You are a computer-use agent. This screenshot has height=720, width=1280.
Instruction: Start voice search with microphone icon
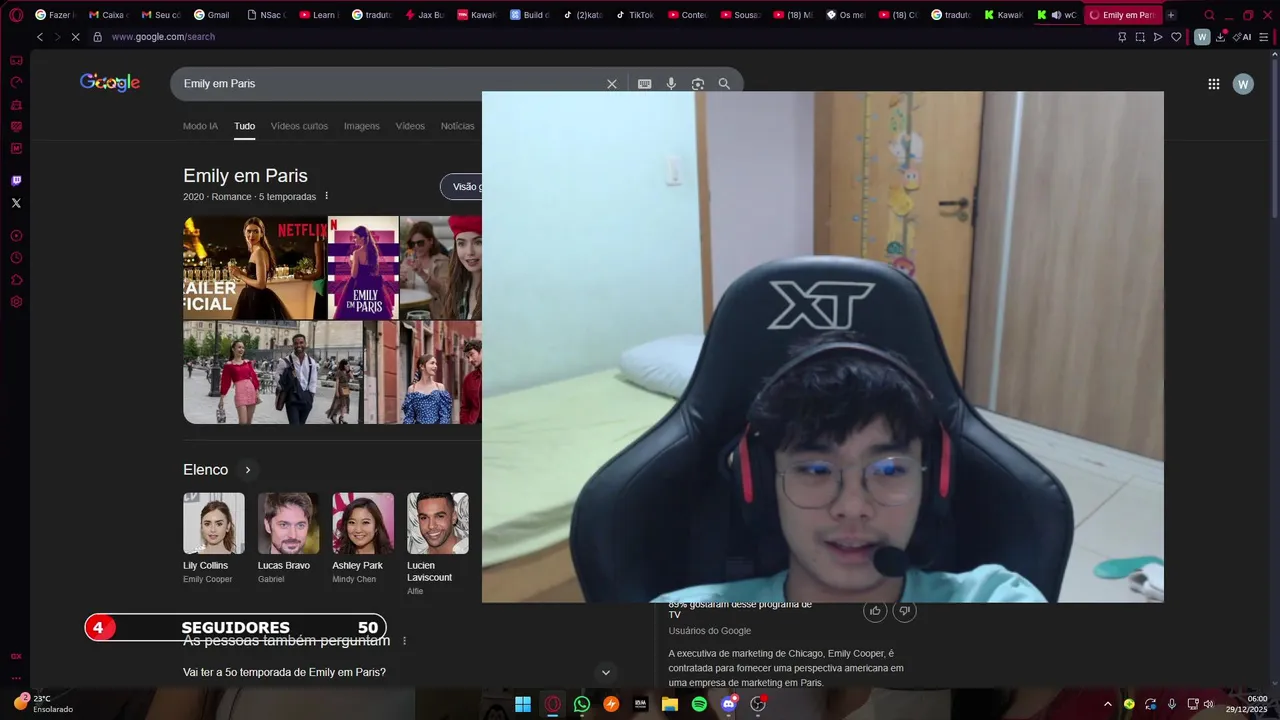[671, 84]
